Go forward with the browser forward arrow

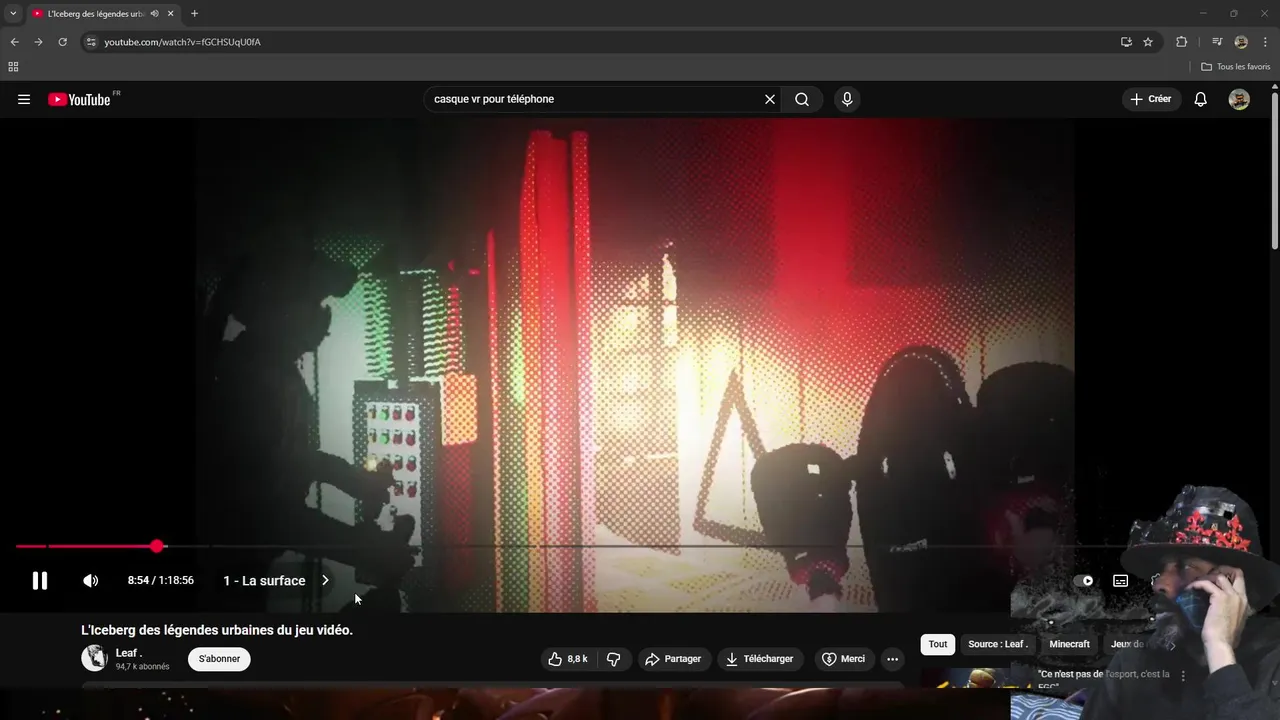coord(38,42)
